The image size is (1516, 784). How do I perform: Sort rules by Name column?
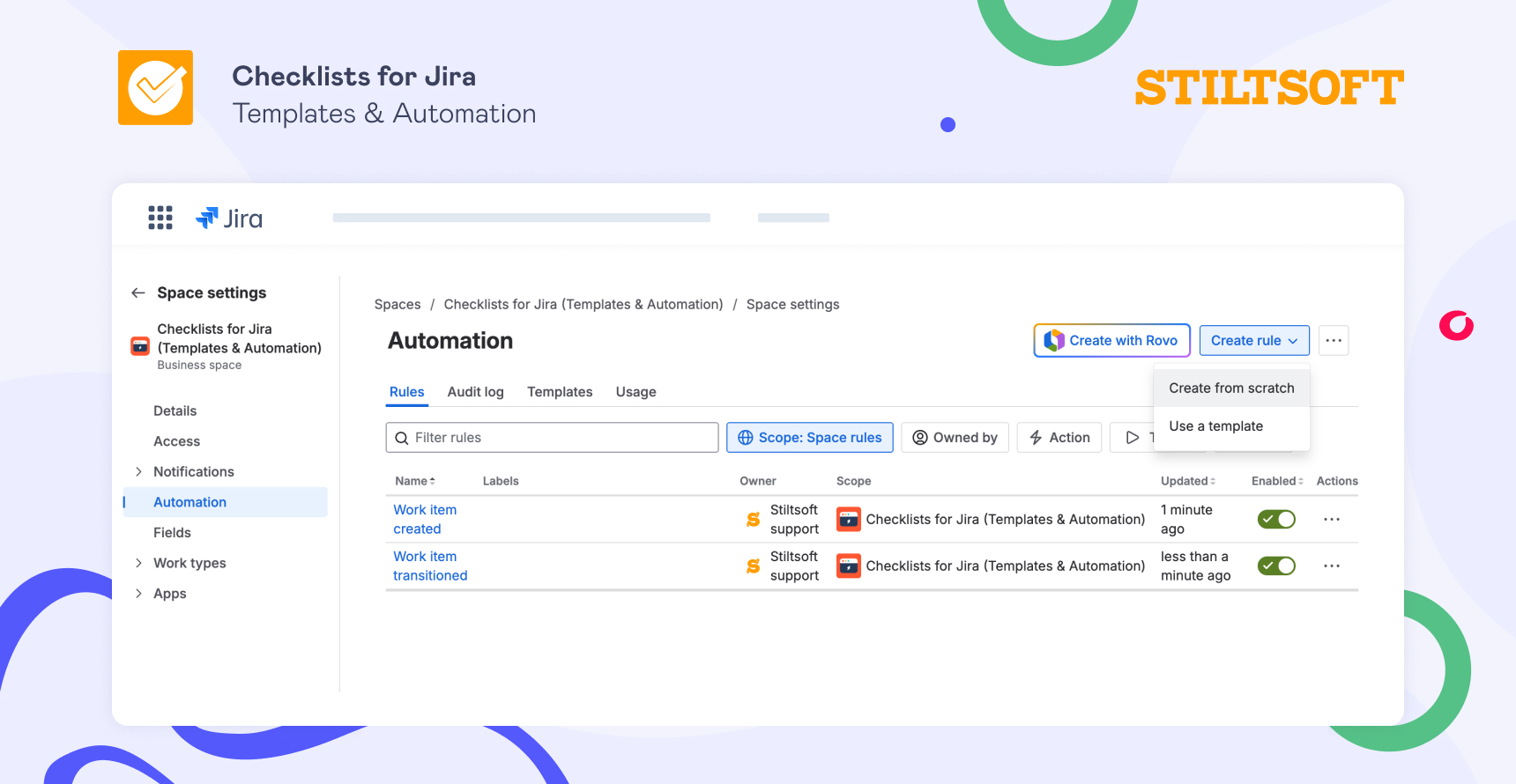tap(415, 481)
